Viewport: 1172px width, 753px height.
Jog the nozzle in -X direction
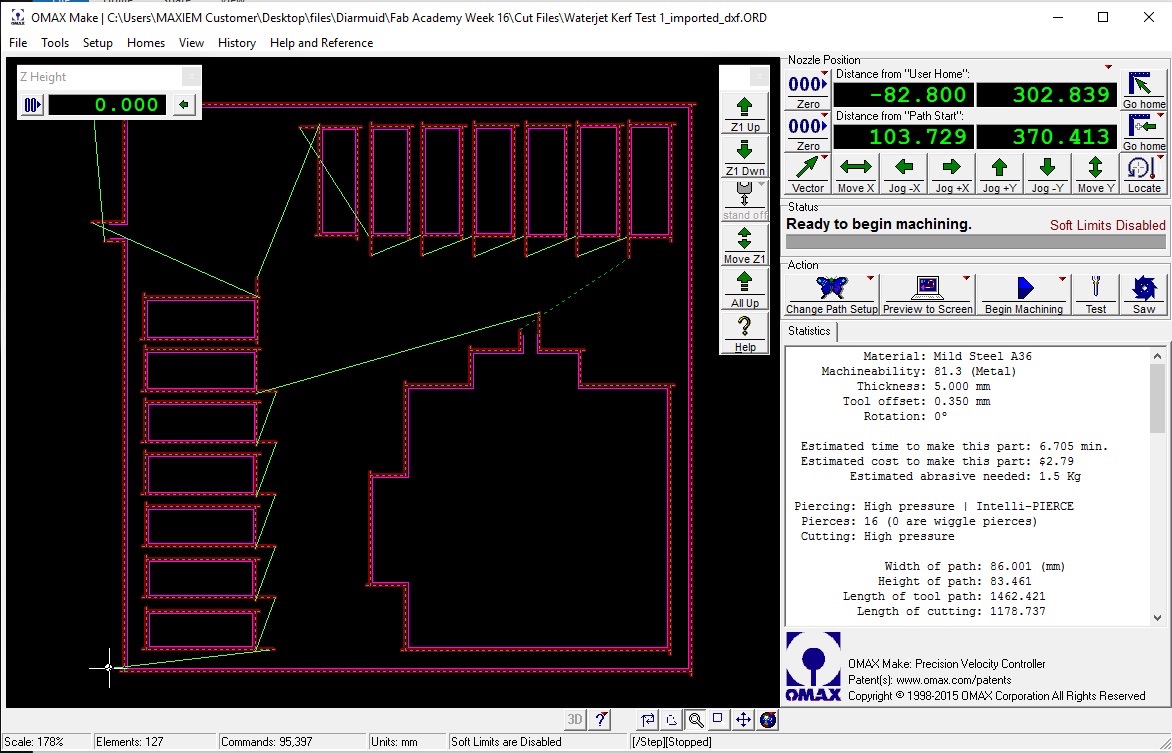tap(904, 174)
